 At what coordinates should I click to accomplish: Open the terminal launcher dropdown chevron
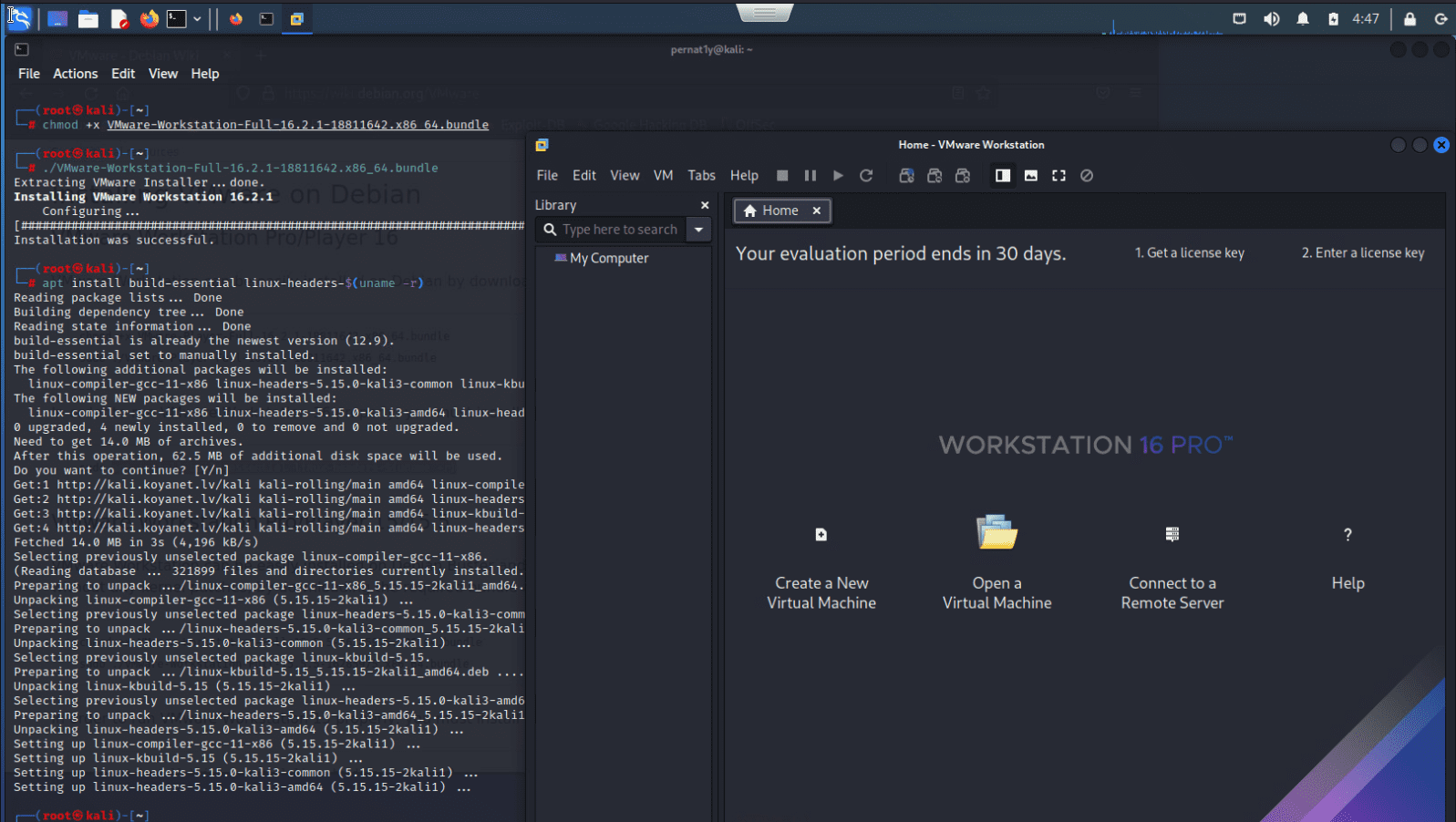point(197,18)
